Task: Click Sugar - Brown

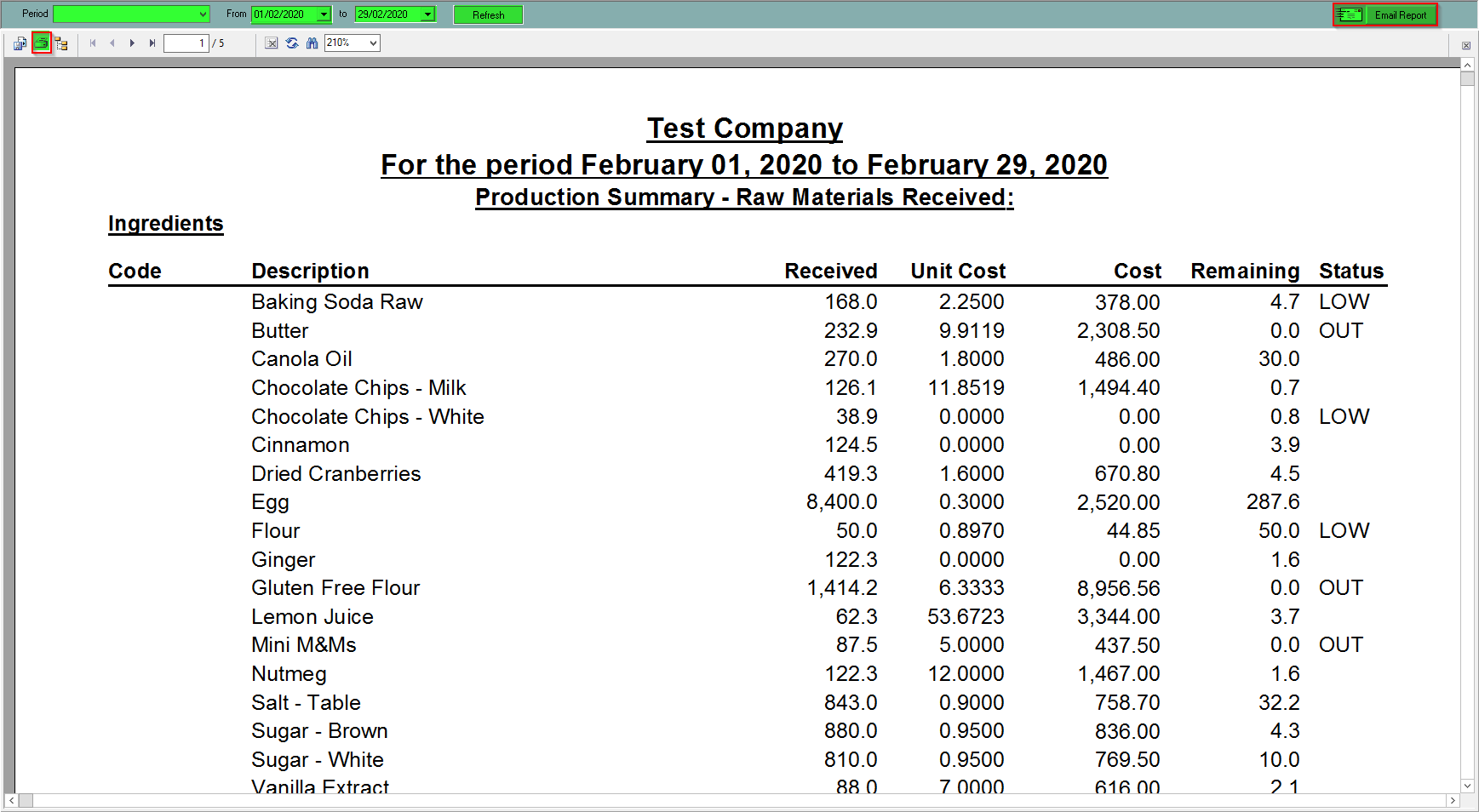Action: [x=320, y=731]
